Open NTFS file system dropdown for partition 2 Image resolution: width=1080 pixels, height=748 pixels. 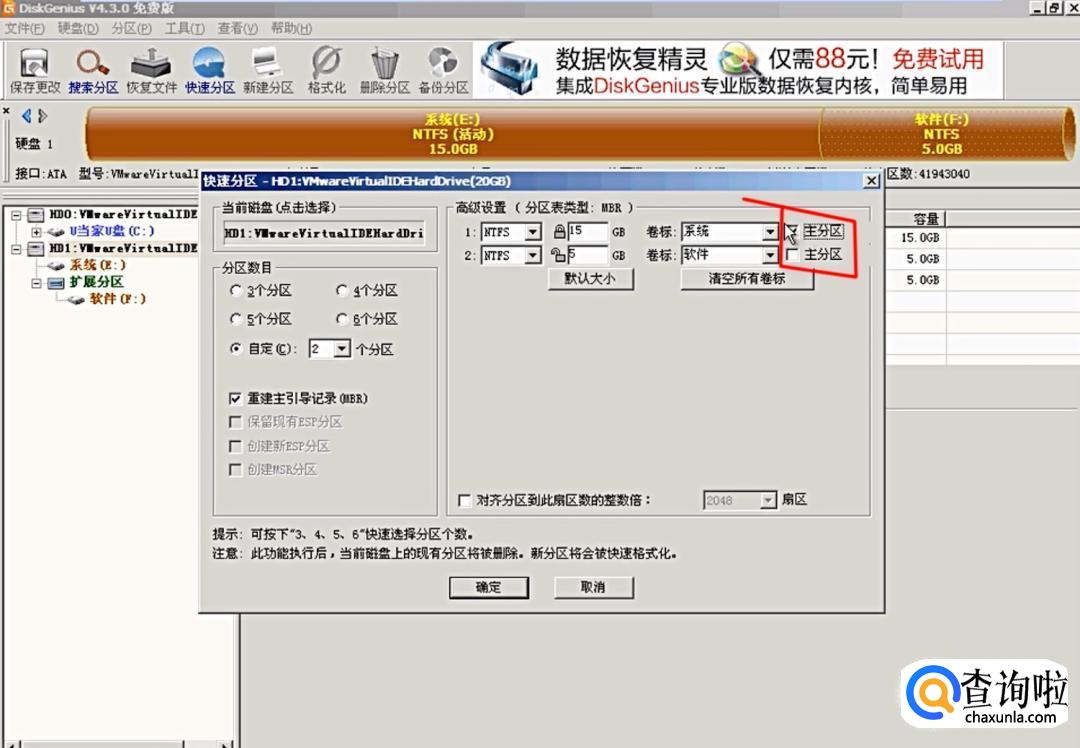click(532, 256)
